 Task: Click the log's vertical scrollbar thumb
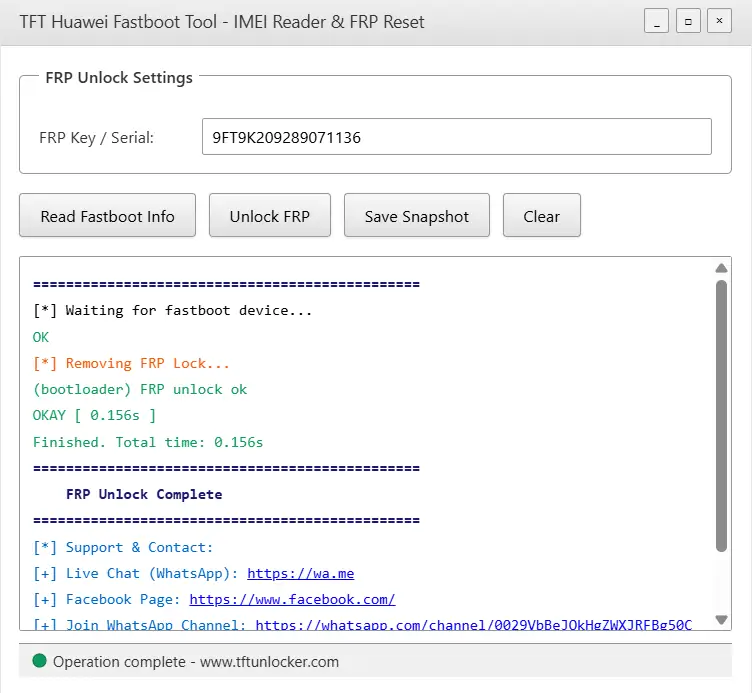pos(721,415)
